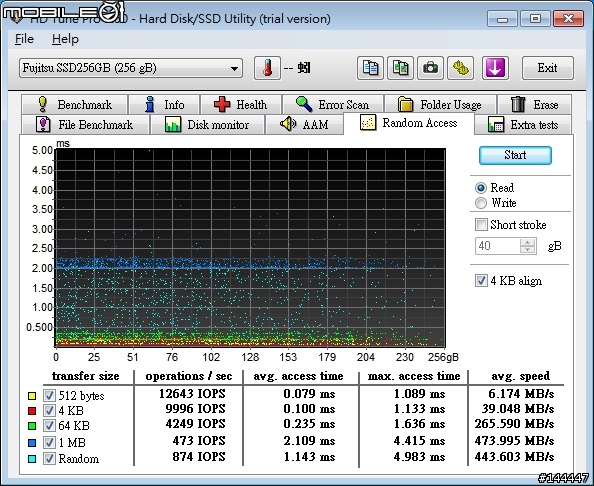
Task: Expand the Fujitsu SSD256GB drive dropdown
Action: click(x=234, y=69)
